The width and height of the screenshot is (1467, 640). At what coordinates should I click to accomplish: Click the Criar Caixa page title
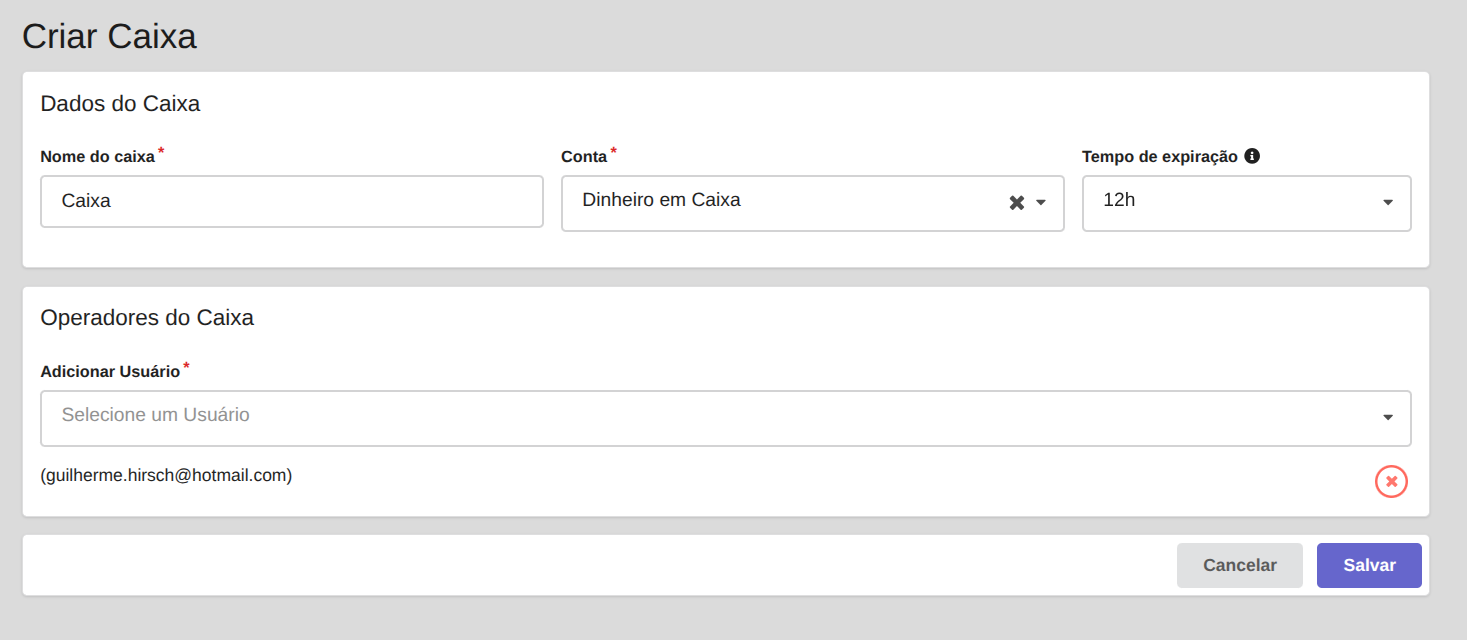[x=109, y=37]
